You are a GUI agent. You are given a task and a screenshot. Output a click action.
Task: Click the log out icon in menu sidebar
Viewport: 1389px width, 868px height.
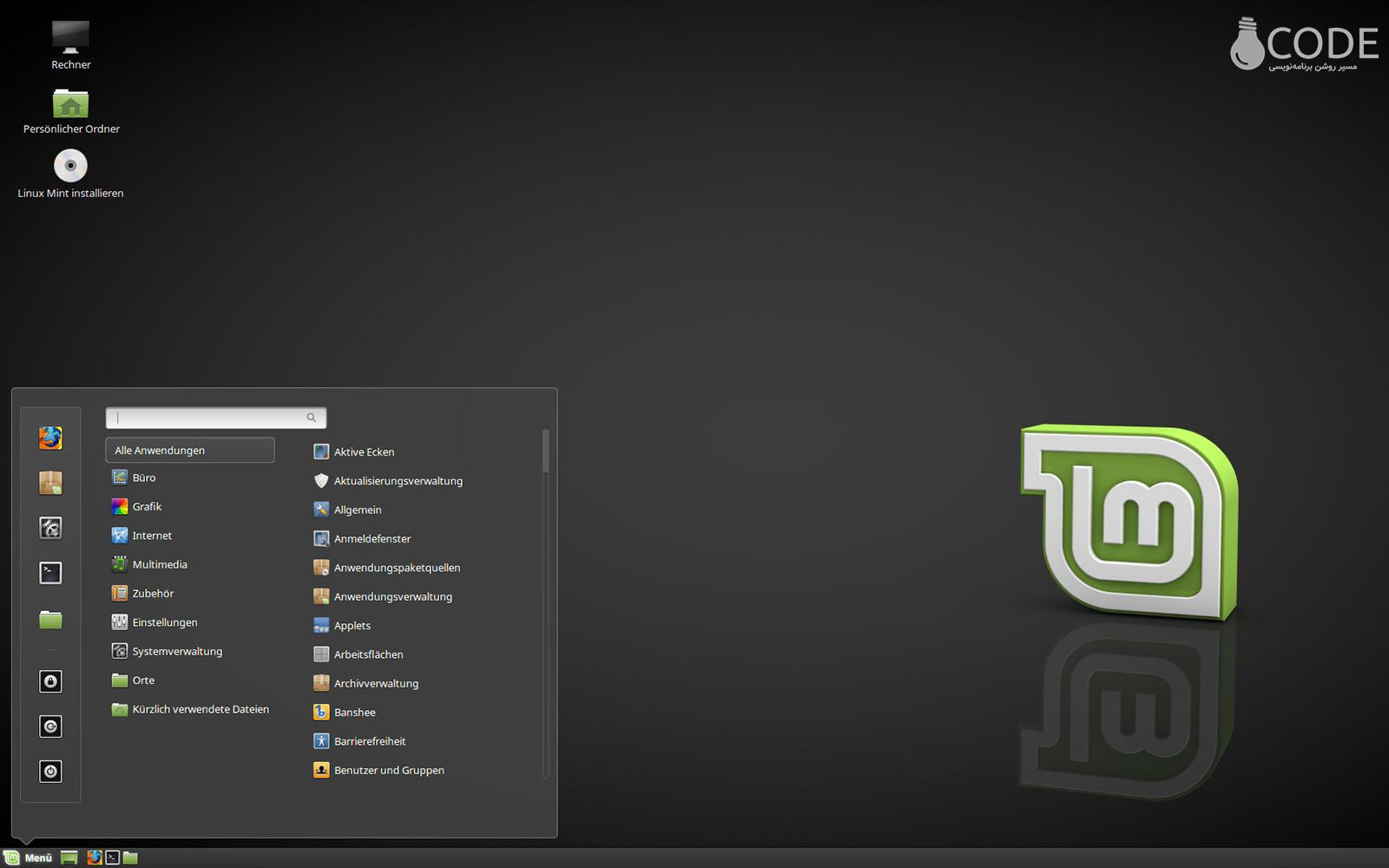[x=50, y=727]
